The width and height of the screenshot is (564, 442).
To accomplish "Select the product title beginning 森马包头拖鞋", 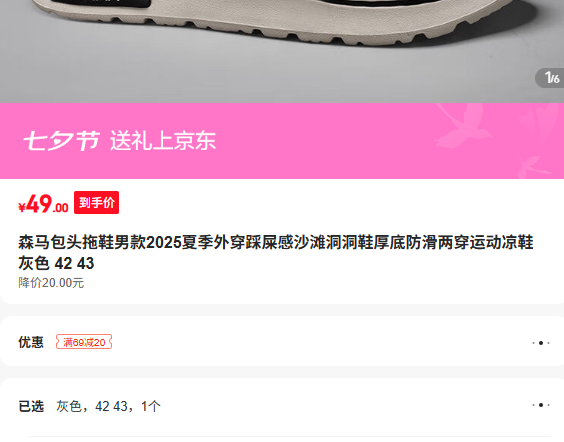I will coord(276,252).
